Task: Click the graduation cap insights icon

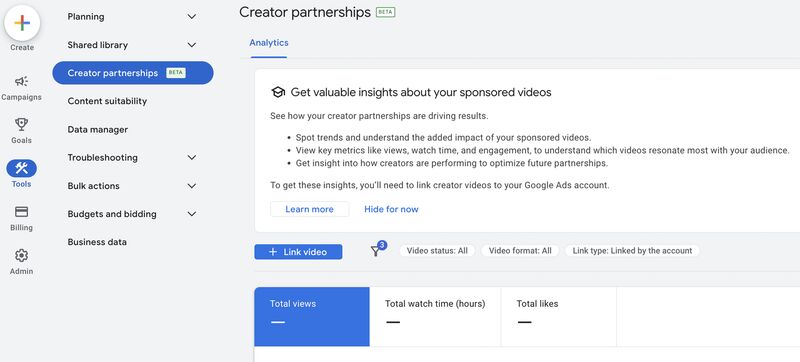Action: coord(278,92)
